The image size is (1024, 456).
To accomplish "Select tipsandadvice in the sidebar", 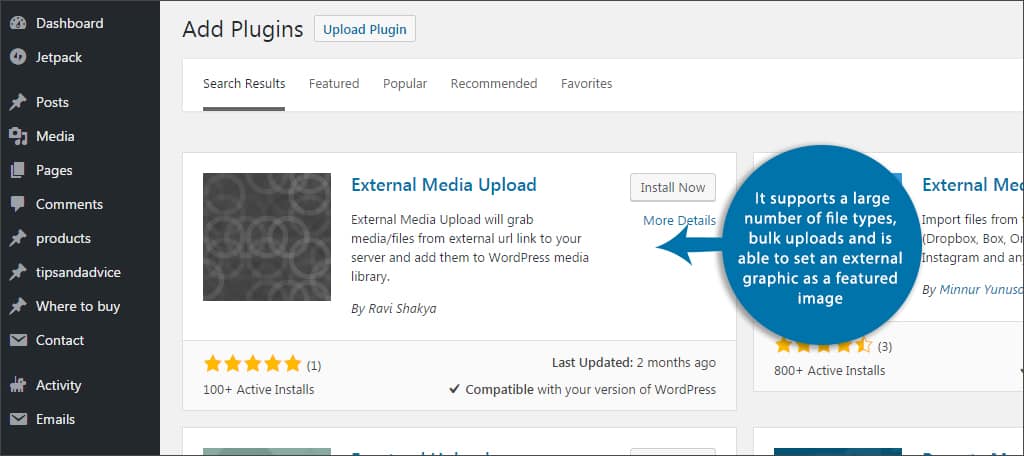I will pos(78,272).
